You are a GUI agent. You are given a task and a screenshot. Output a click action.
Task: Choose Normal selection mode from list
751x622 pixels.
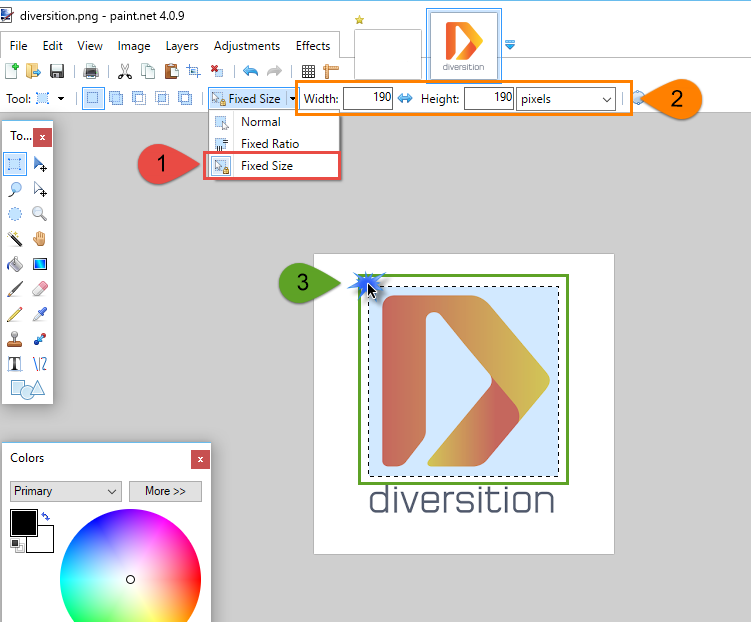273,122
